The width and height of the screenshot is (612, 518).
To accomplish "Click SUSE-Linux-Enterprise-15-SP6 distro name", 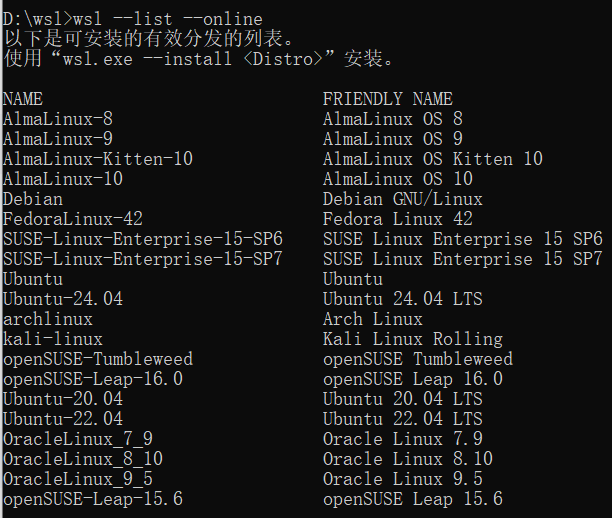I will click(x=143, y=238).
